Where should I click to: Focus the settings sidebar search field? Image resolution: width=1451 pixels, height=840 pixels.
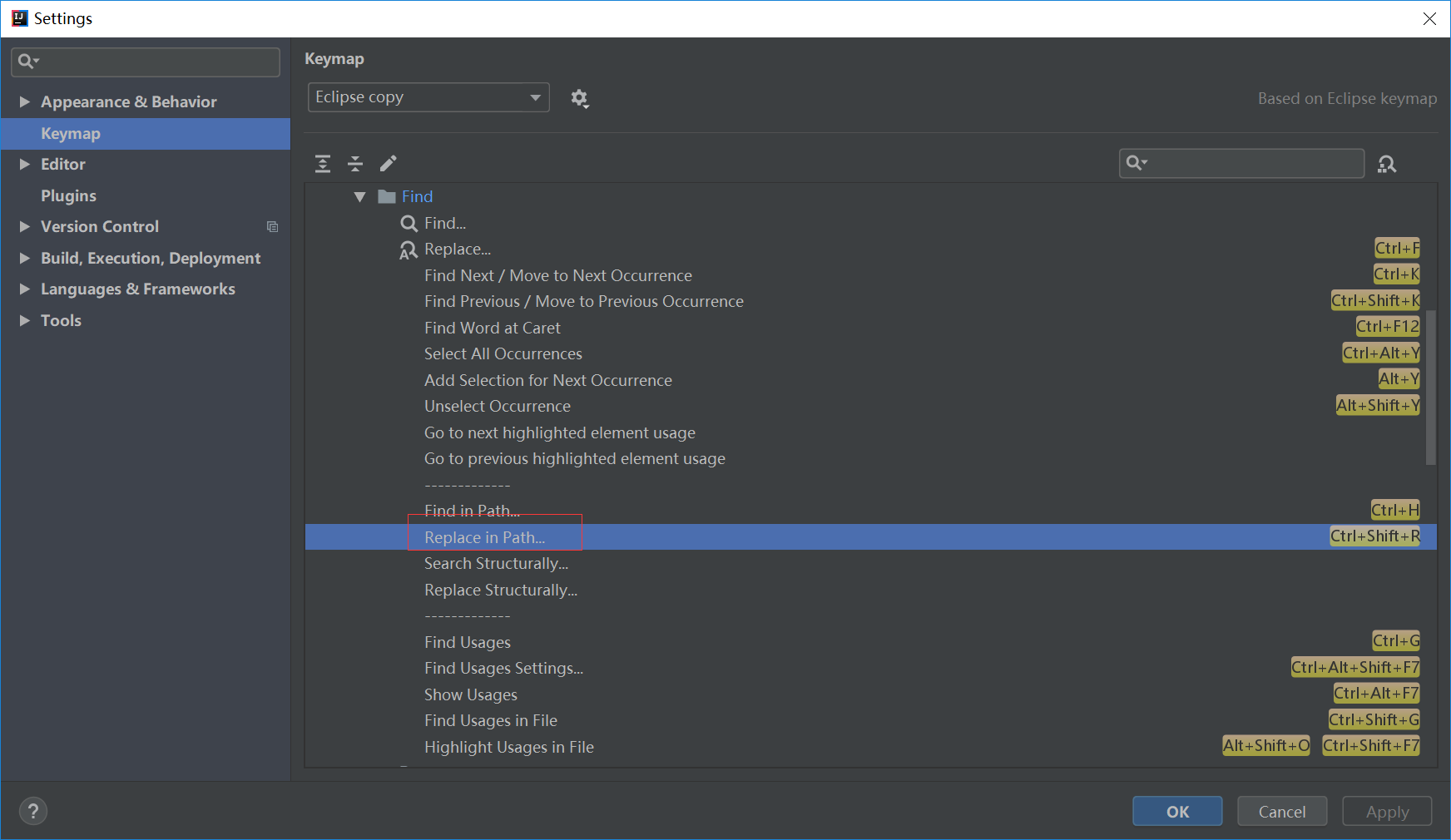pyautogui.click(x=146, y=62)
